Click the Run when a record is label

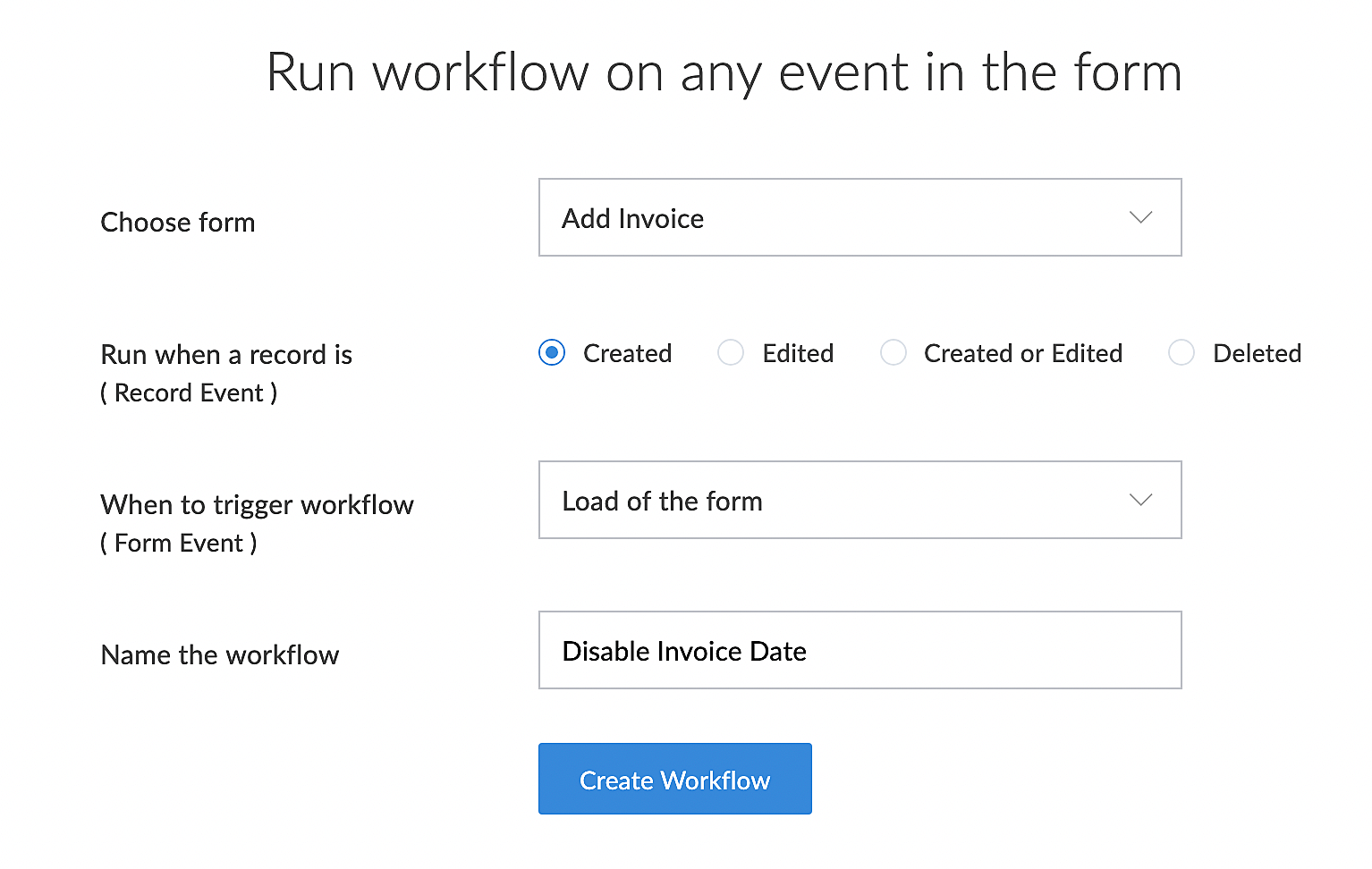226,355
